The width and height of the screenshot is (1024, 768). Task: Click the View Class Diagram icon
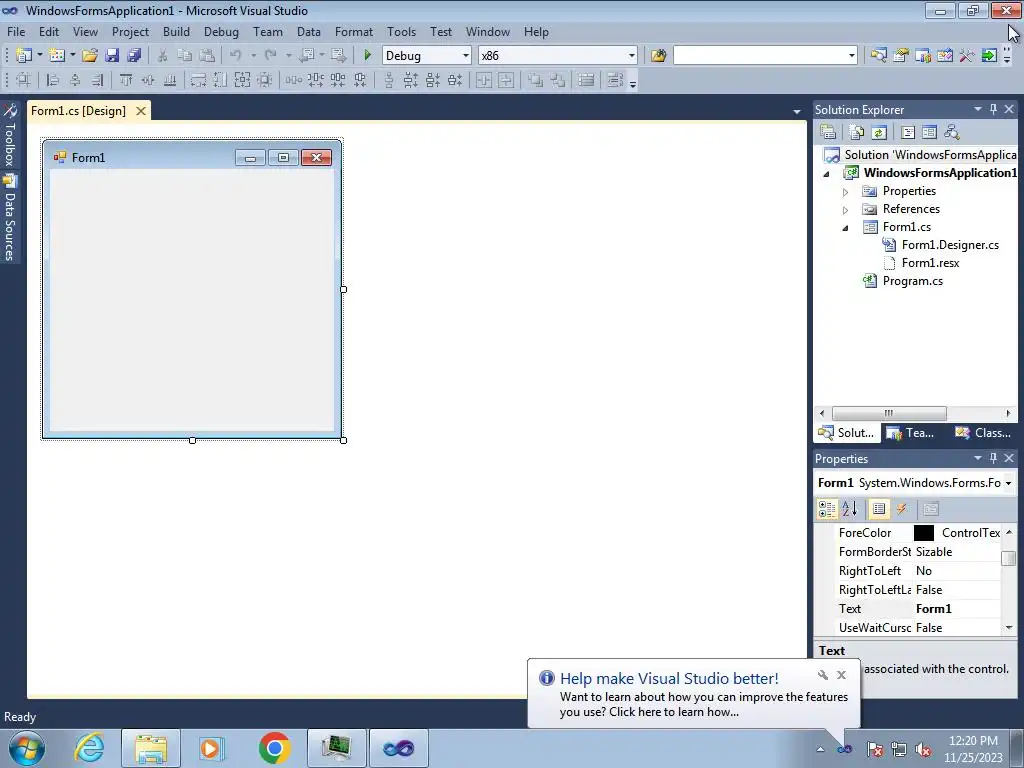coord(952,133)
